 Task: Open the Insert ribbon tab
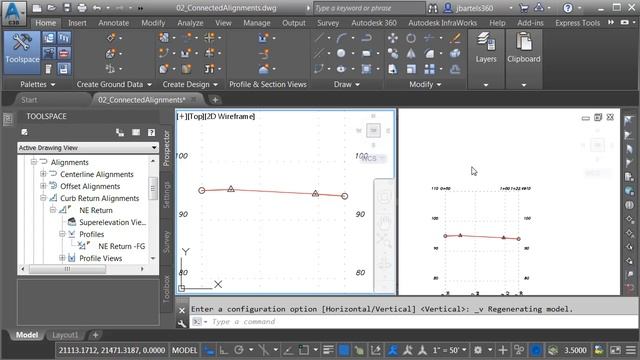point(77,23)
